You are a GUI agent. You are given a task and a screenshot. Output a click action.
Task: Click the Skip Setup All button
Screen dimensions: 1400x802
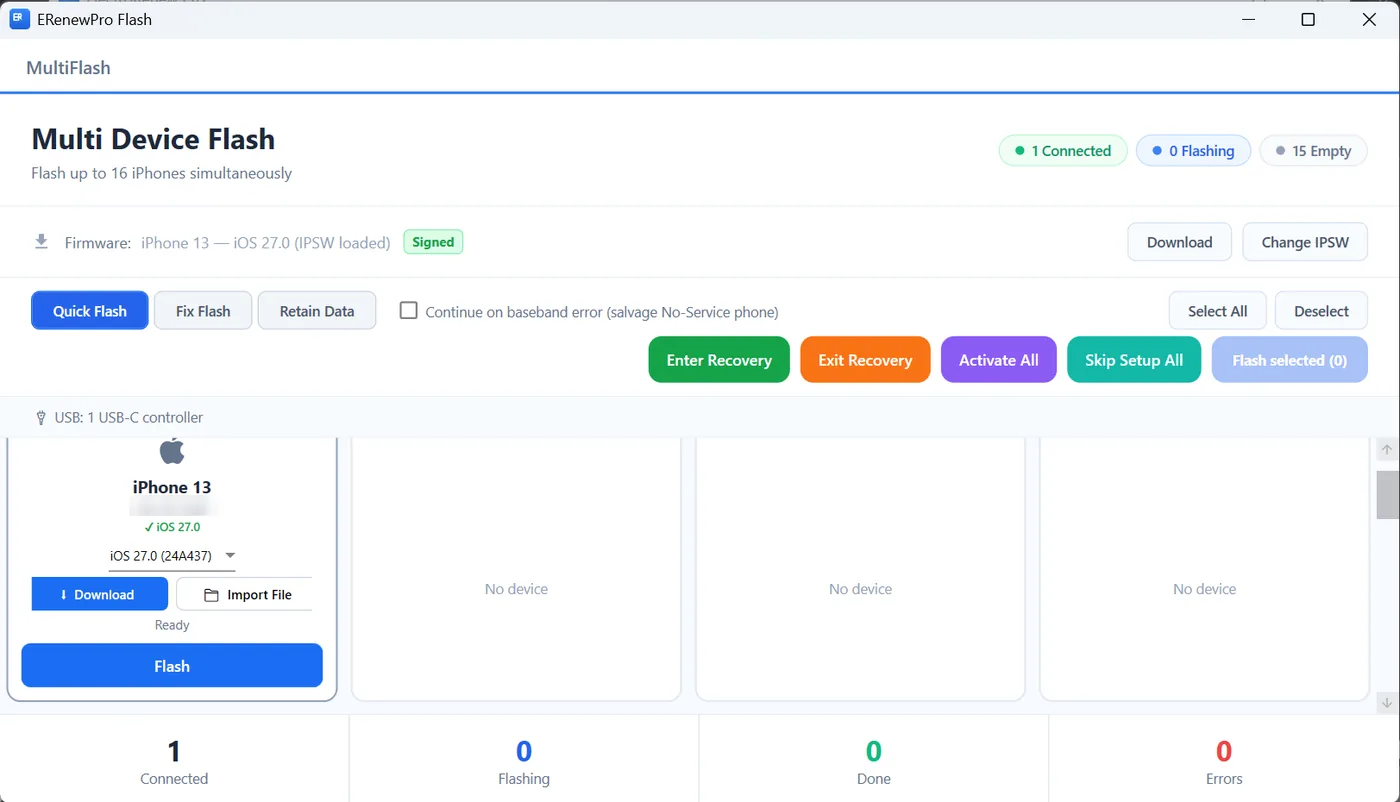(1134, 360)
